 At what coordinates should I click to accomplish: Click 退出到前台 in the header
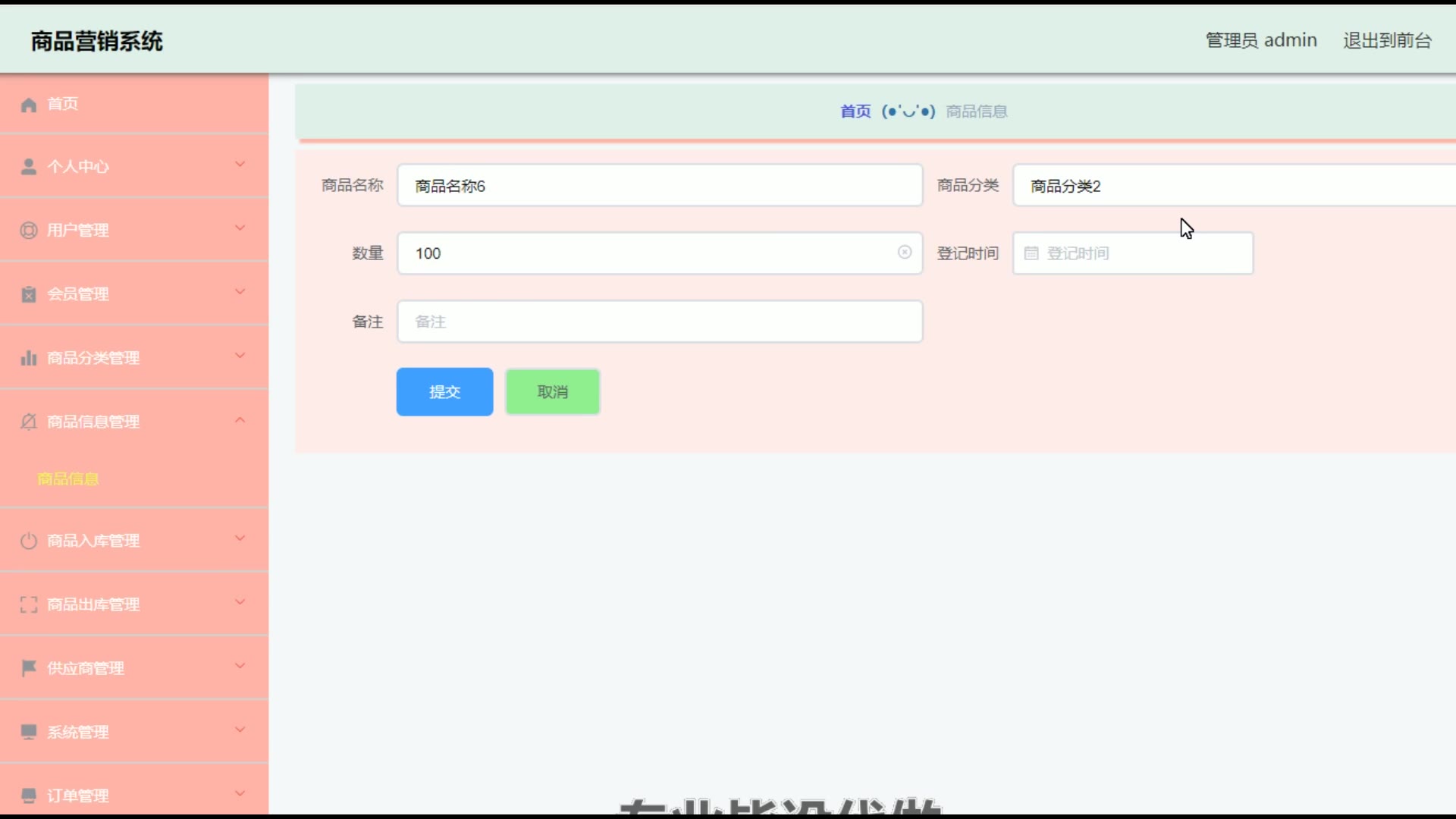point(1387,40)
